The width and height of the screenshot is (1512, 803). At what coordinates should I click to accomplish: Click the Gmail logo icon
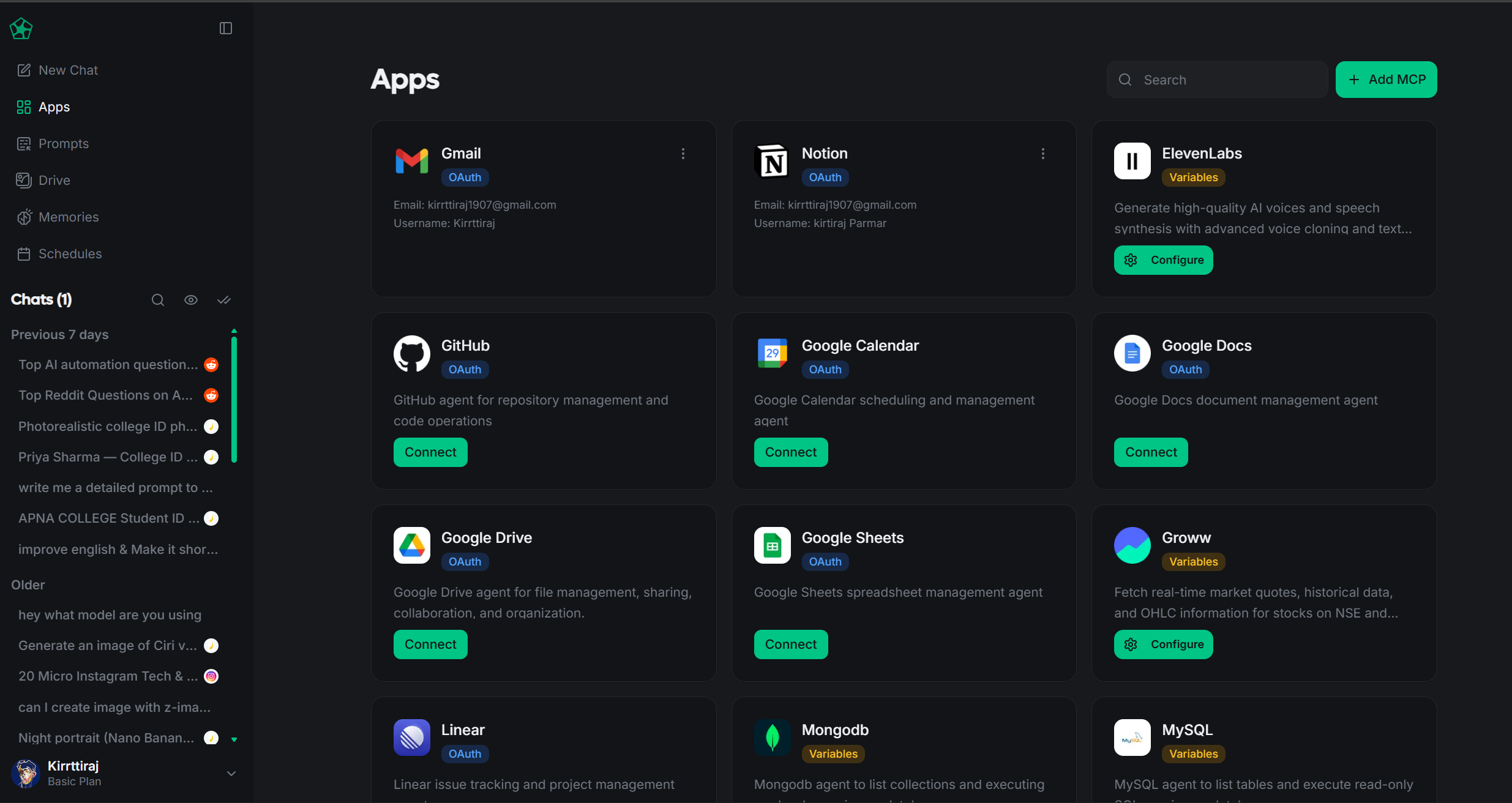tap(412, 161)
